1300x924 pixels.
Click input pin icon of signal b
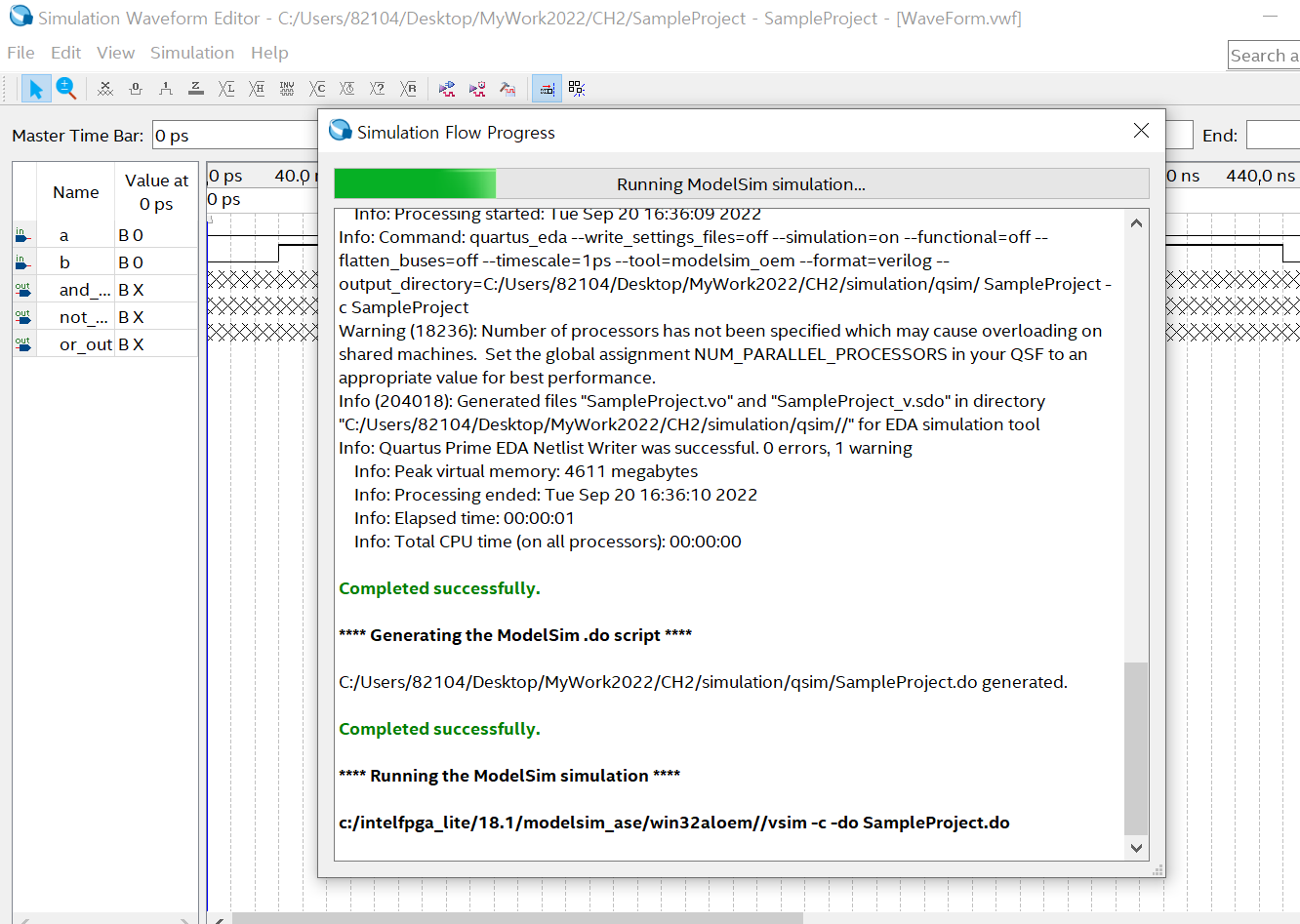point(23,262)
